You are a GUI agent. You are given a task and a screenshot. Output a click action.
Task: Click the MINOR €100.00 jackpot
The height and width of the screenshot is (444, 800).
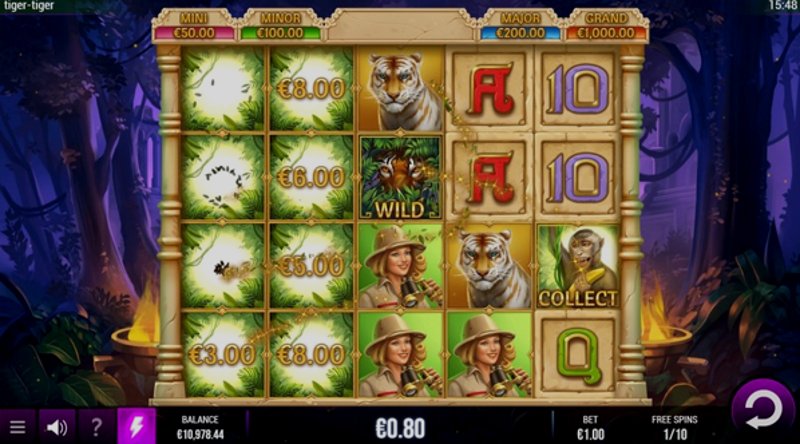(x=280, y=27)
